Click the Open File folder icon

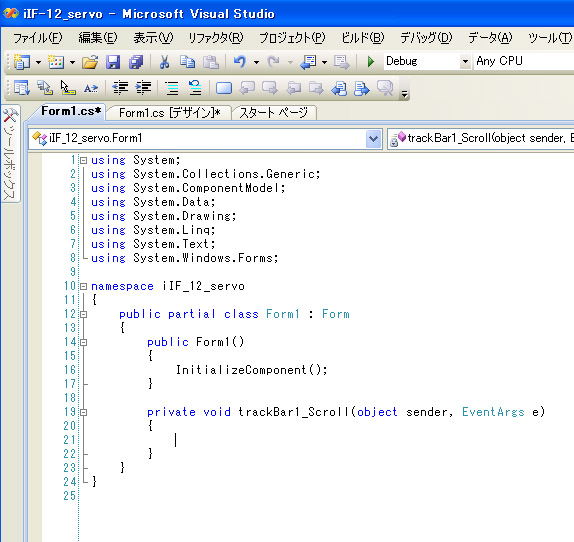[90, 62]
